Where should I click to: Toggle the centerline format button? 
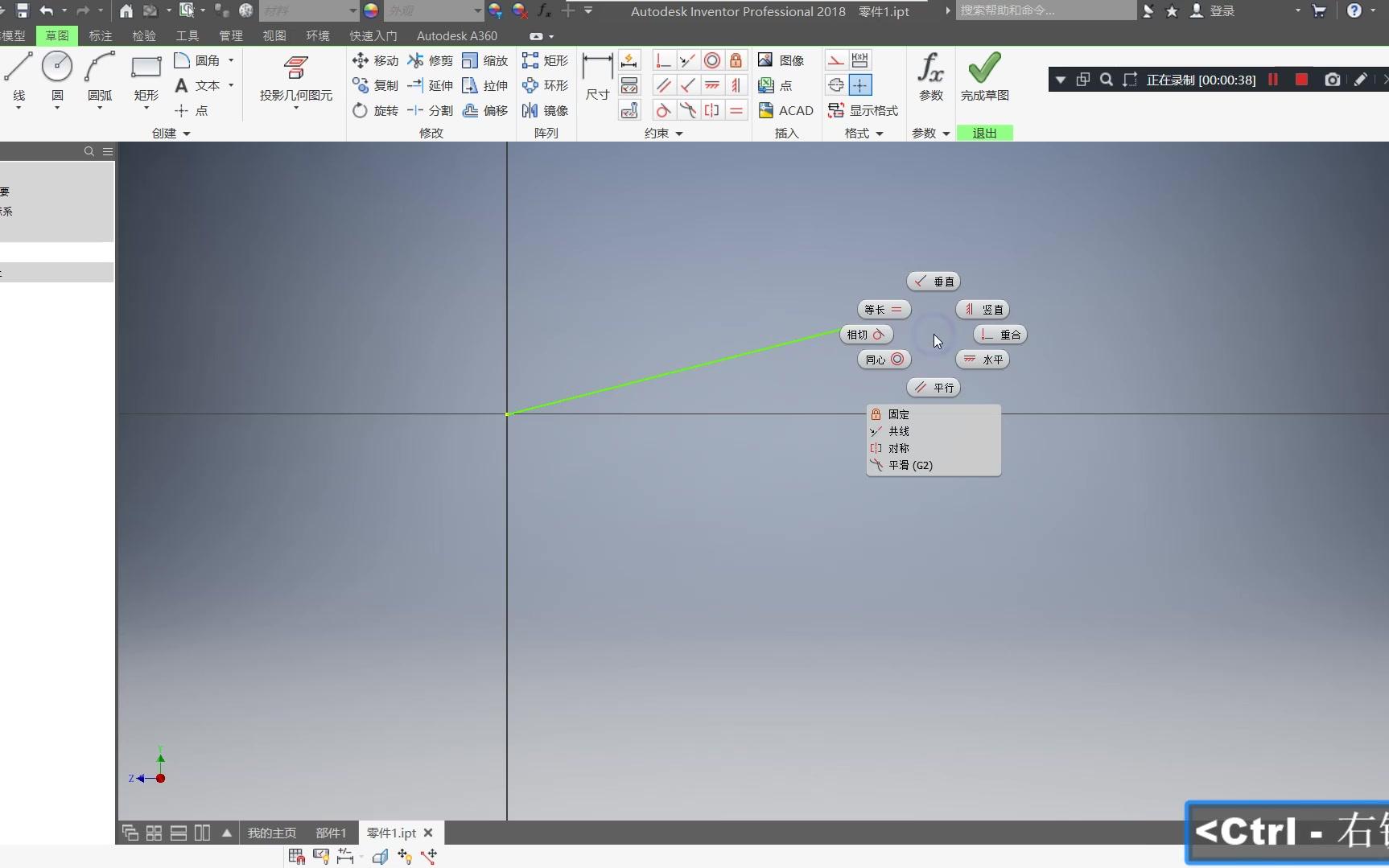click(836, 85)
